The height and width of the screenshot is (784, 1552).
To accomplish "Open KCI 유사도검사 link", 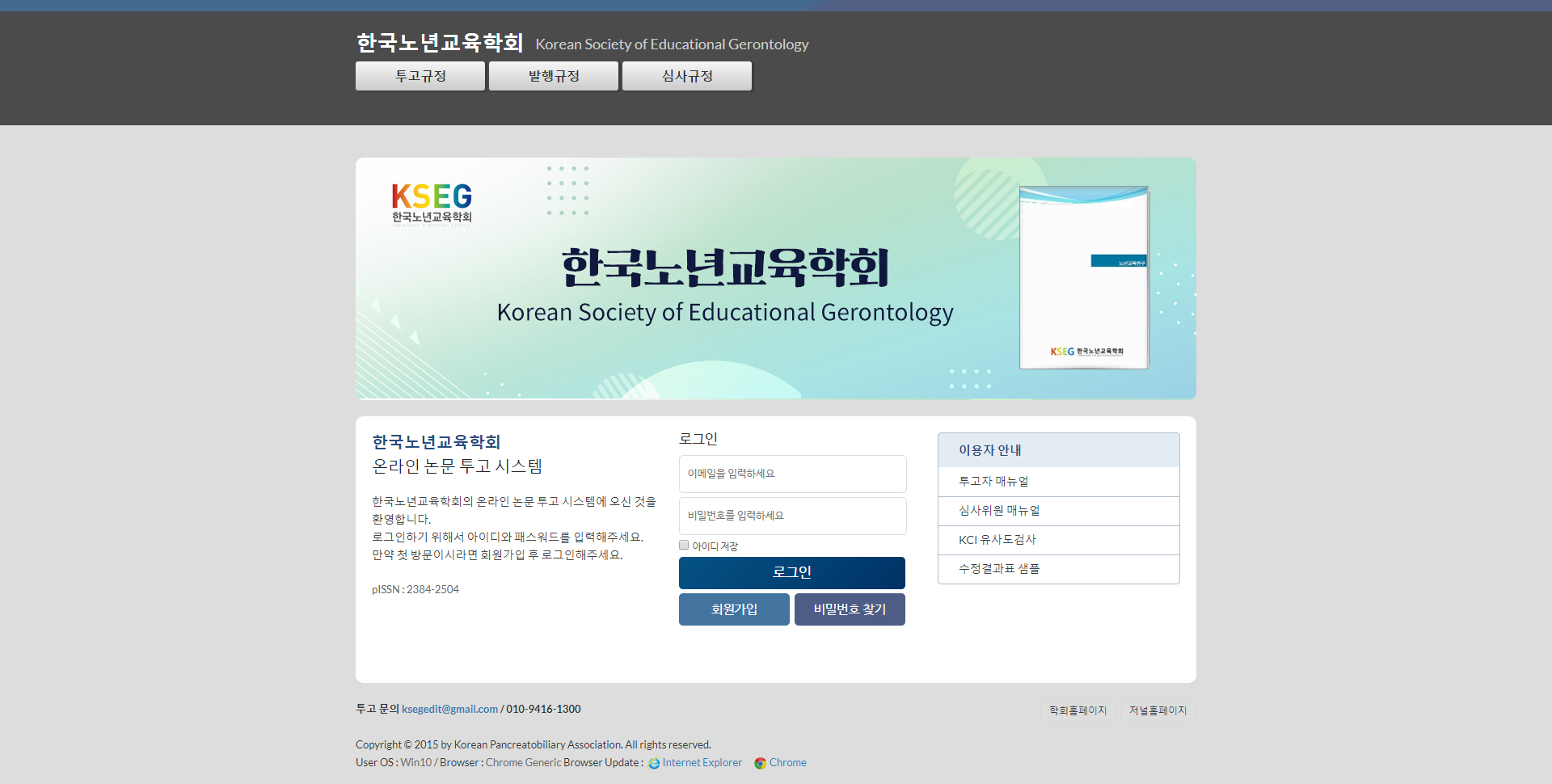I will [x=1058, y=540].
